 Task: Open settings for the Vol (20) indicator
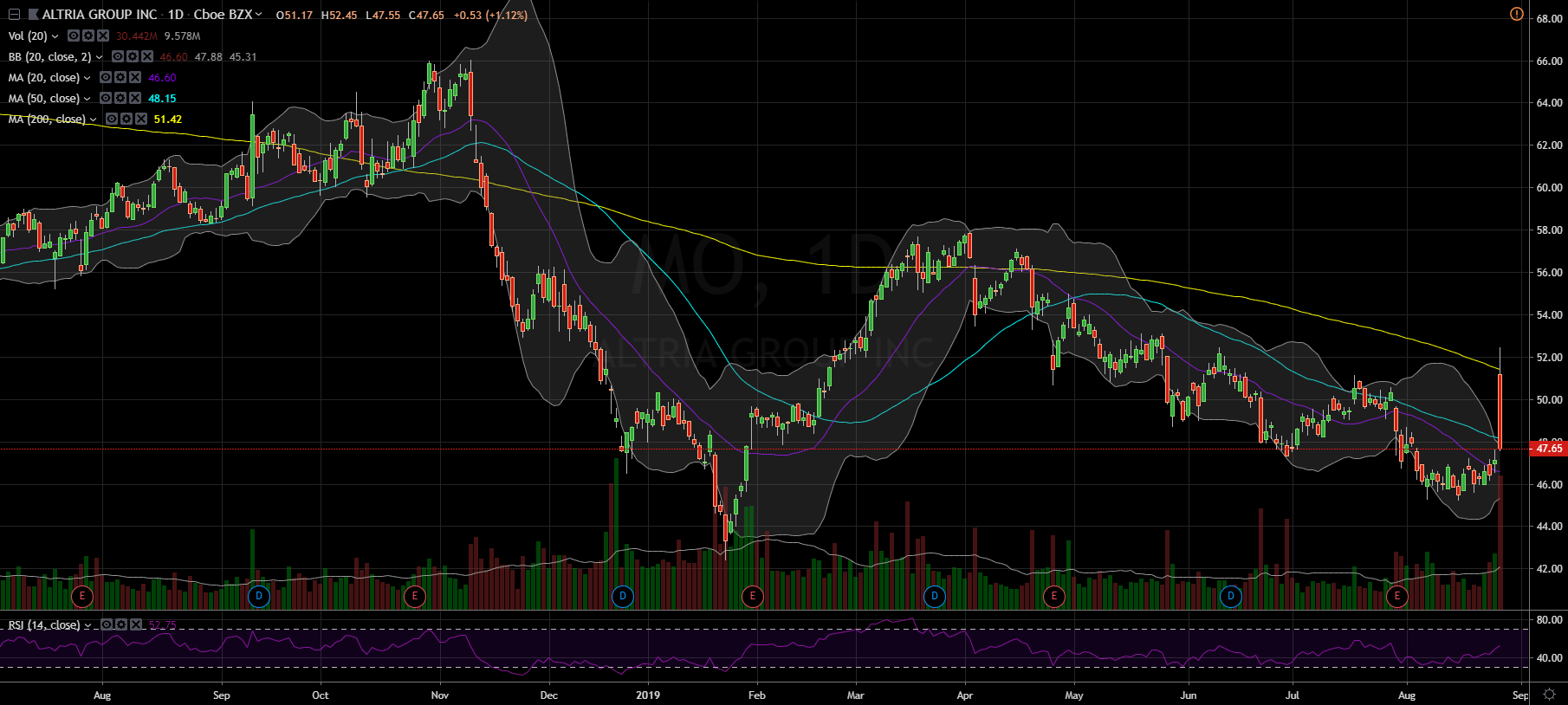tap(88, 36)
